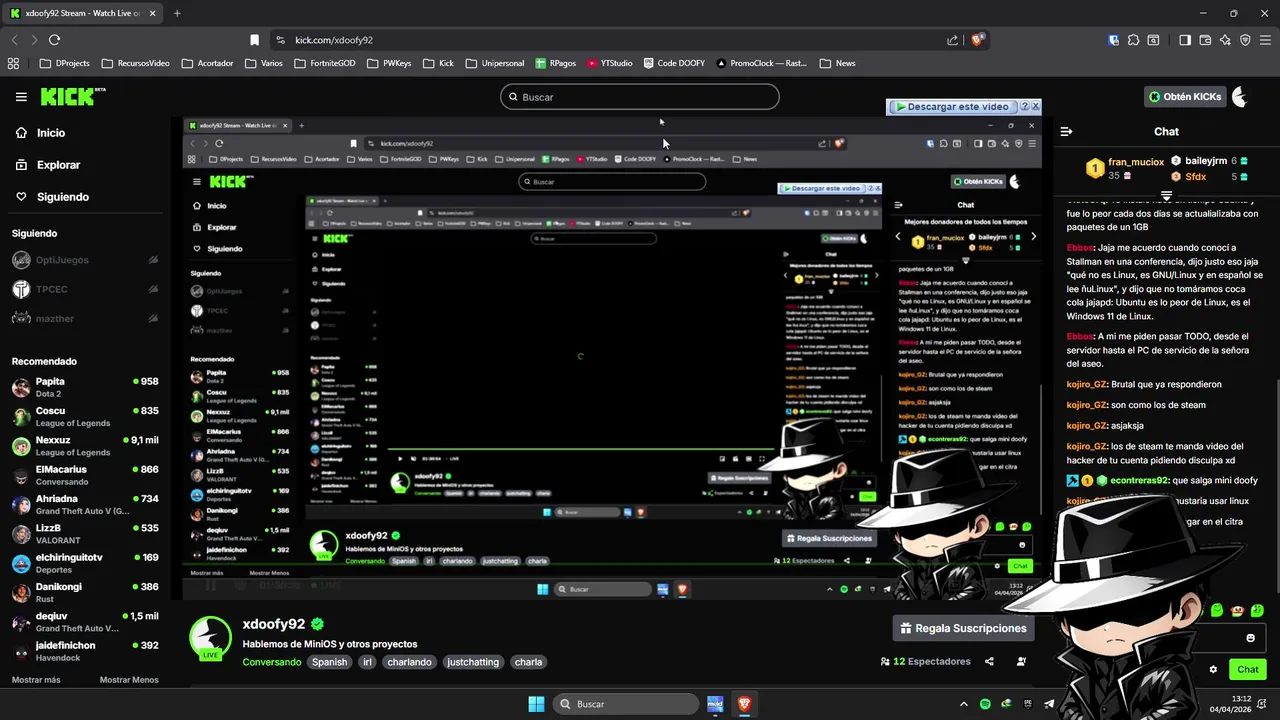Click baileyjrm in top donors
Image resolution: width=1280 pixels, height=720 pixels.
[1206, 161]
